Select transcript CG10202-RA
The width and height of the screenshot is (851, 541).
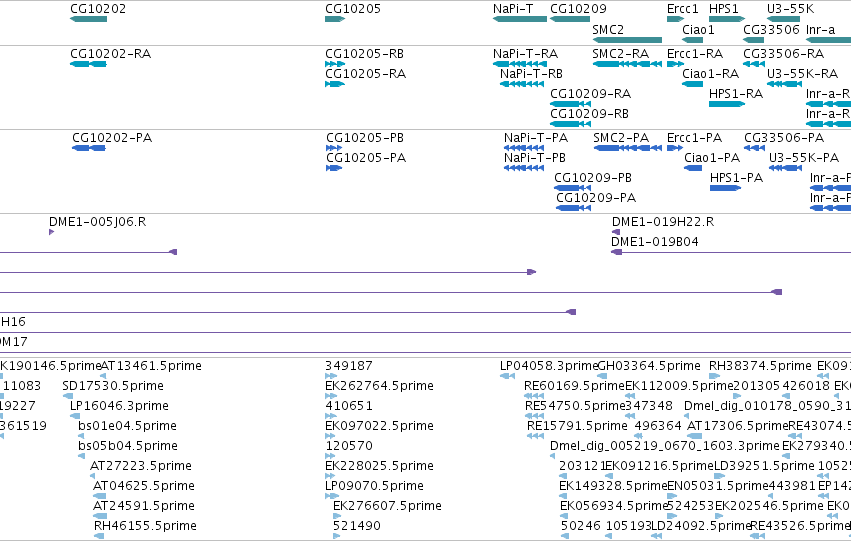(88, 64)
